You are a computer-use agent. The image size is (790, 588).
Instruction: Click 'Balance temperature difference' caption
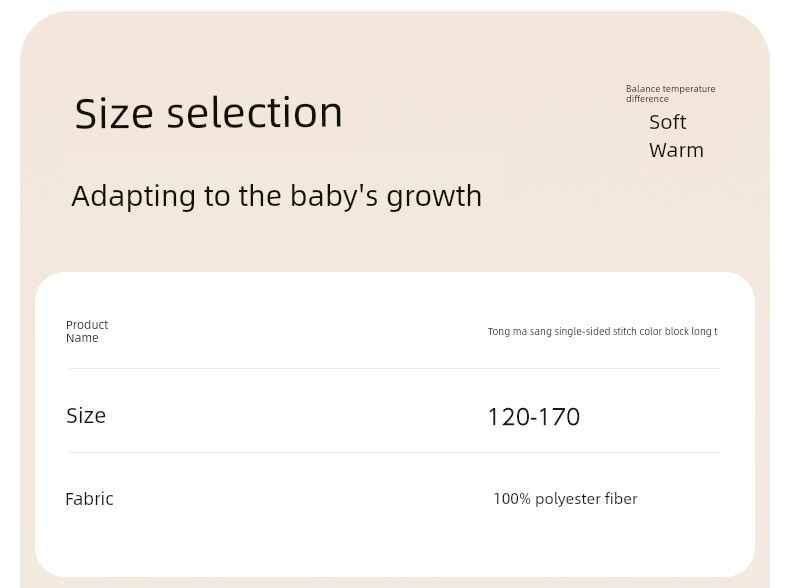(671, 94)
